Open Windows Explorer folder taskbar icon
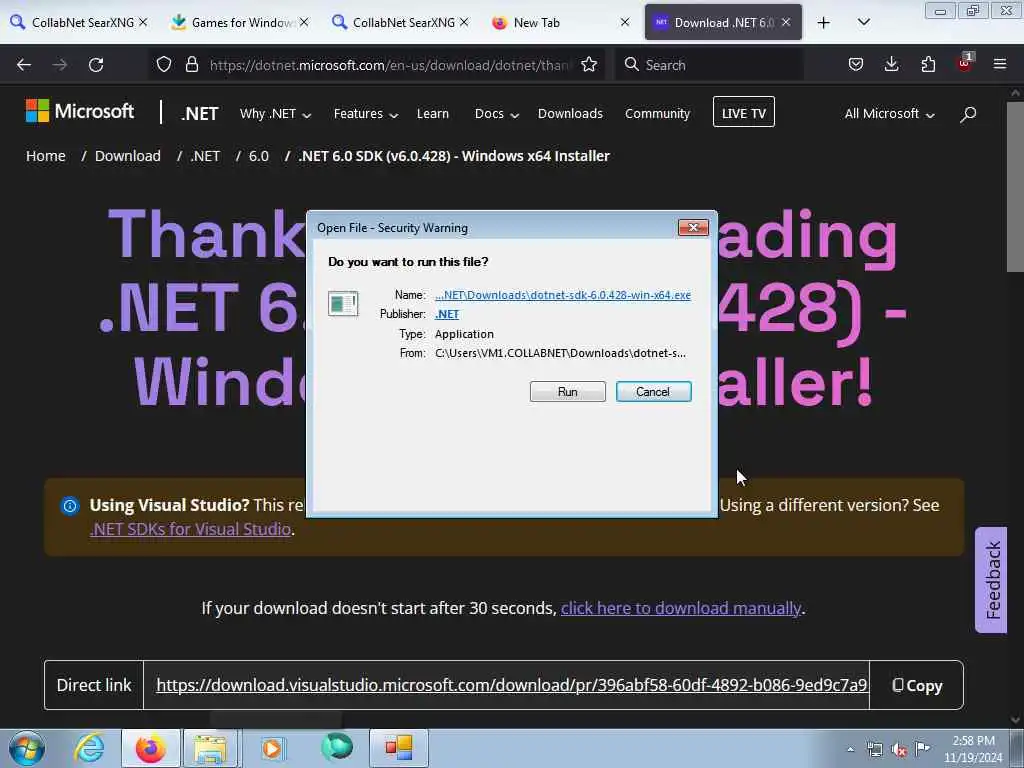Screen dimensions: 1024x768 (210, 748)
